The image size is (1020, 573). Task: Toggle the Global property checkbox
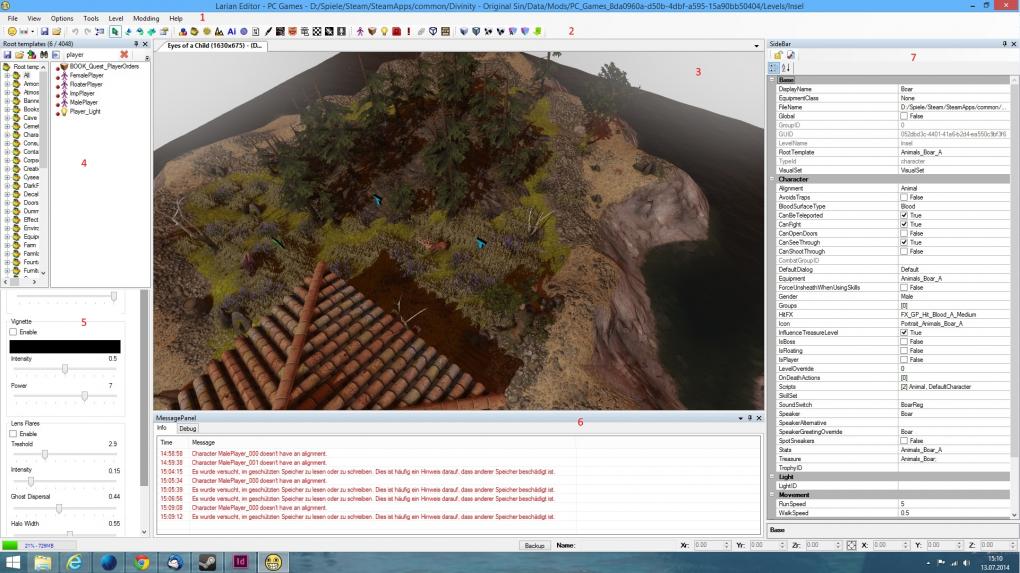pyautogui.click(x=904, y=116)
